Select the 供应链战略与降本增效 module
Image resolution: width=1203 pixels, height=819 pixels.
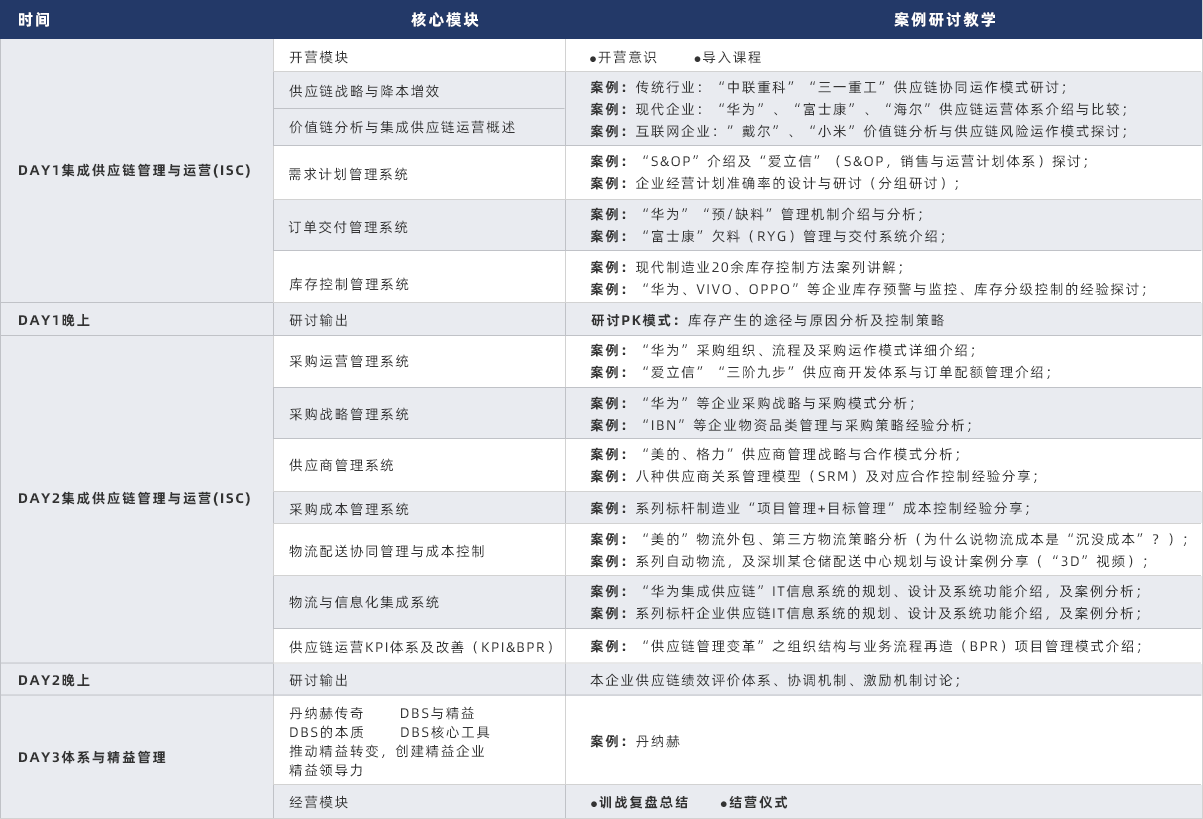tap(419, 90)
